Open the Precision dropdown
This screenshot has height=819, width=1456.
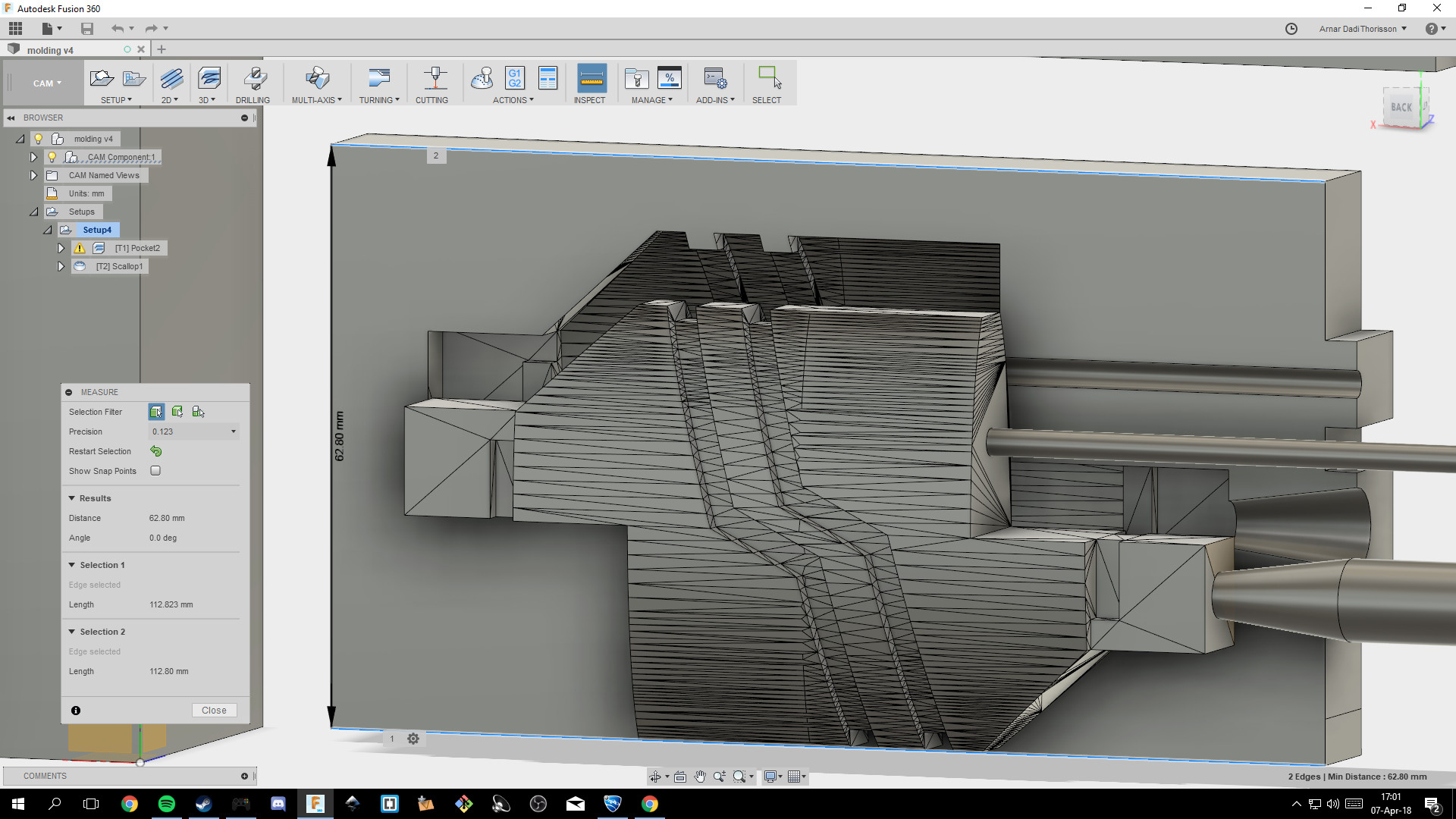[x=194, y=431]
